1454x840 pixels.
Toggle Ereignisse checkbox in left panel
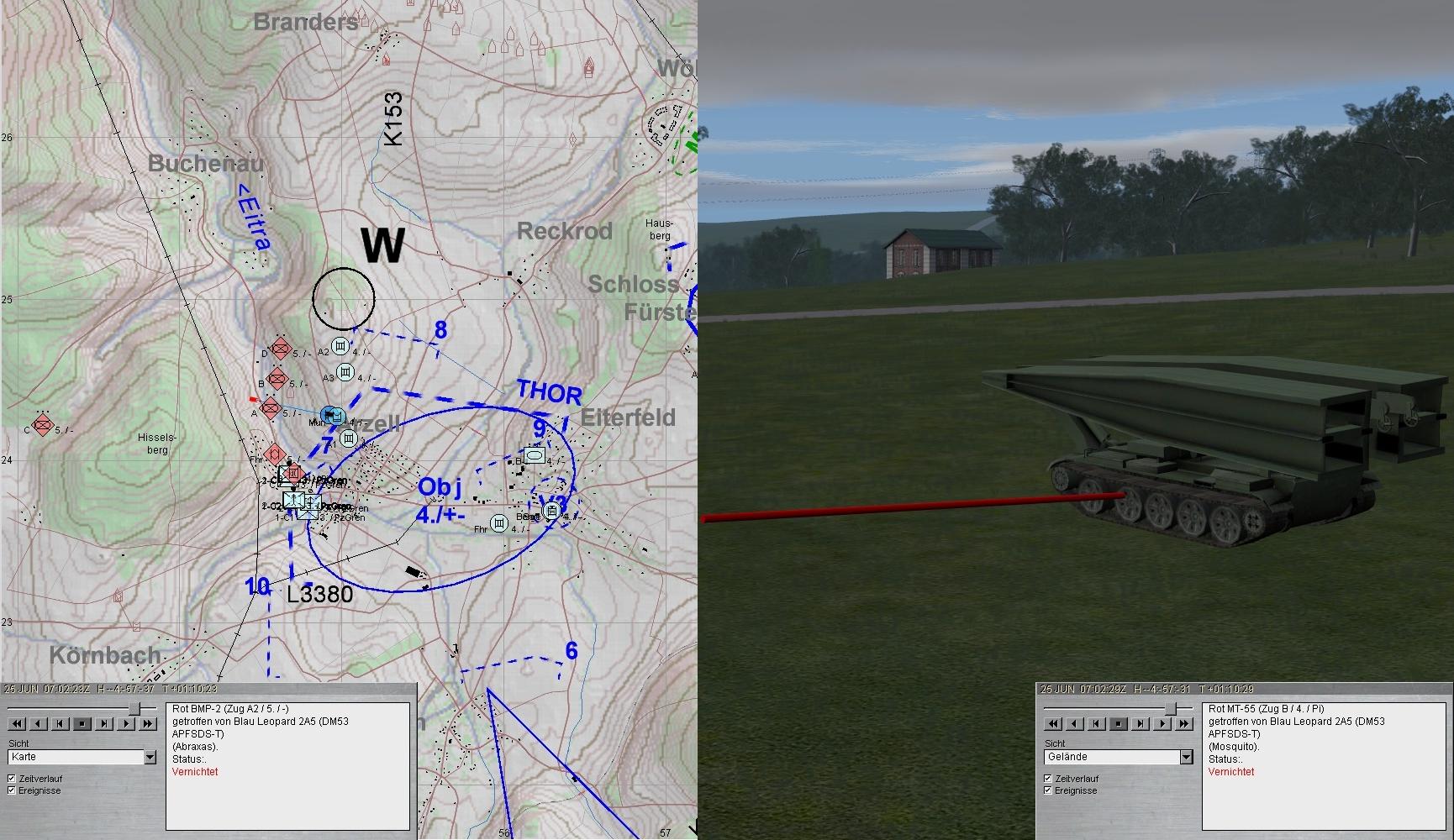pos(12,790)
